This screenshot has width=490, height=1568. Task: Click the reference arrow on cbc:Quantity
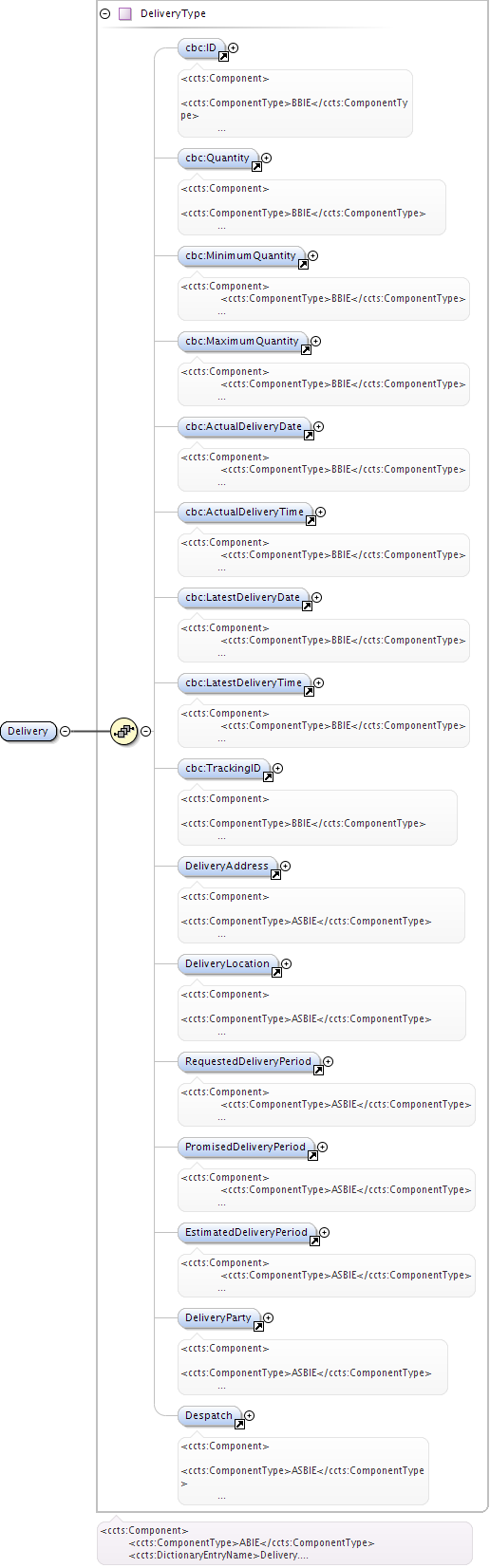coord(256,167)
